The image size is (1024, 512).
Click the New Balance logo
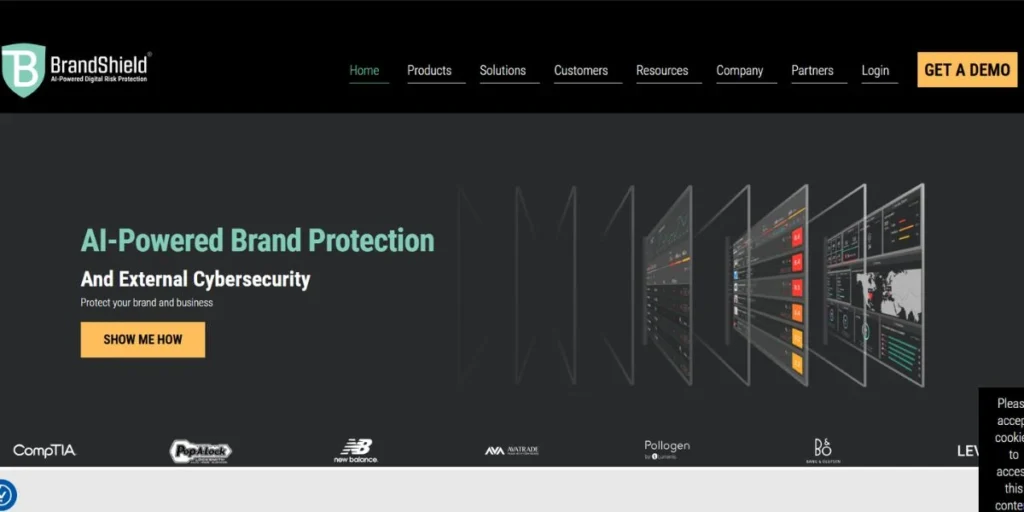pyautogui.click(x=356, y=451)
